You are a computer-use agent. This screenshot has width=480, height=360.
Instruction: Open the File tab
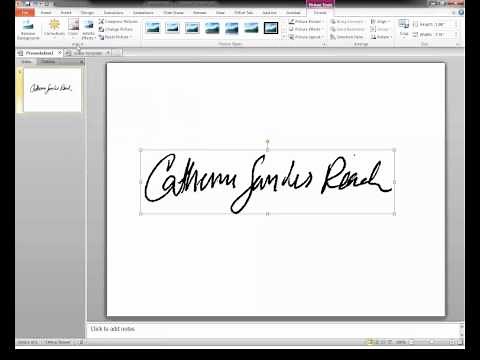[25, 12]
